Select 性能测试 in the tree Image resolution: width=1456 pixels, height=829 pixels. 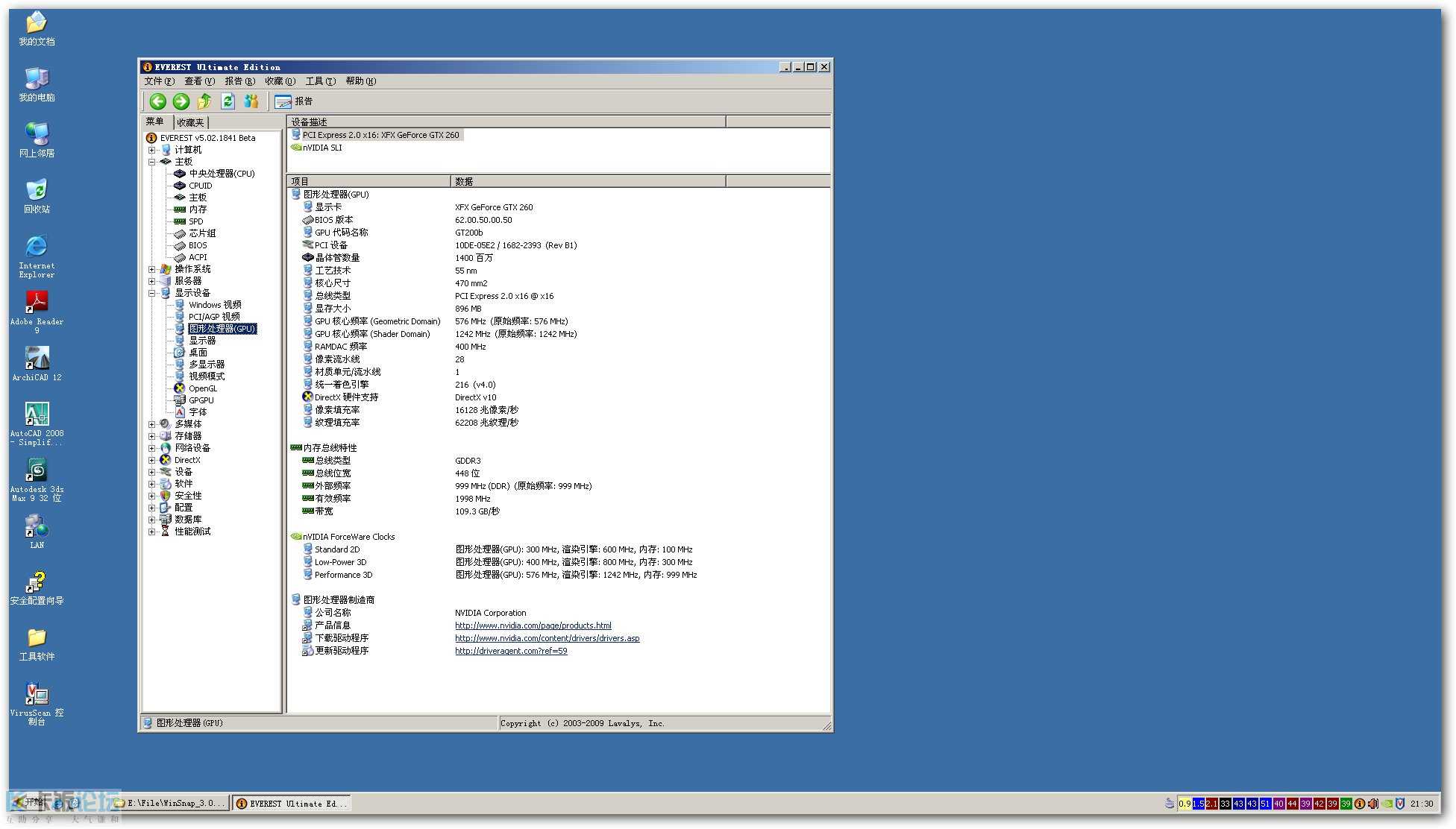click(192, 532)
